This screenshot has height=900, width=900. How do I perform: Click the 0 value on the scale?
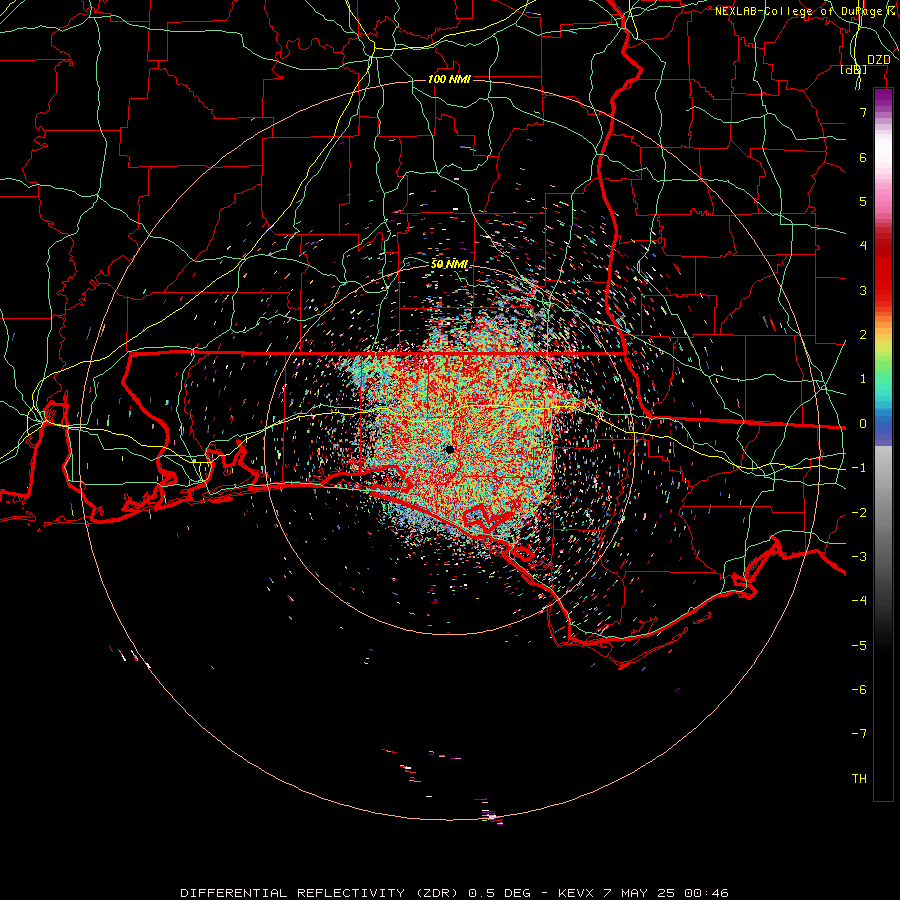point(863,424)
